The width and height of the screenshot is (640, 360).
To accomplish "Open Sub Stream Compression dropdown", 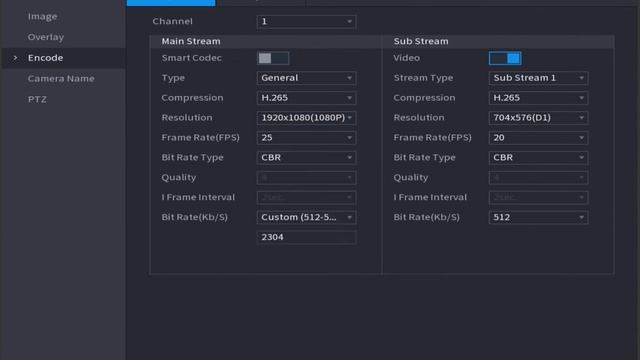I will 538,98.
